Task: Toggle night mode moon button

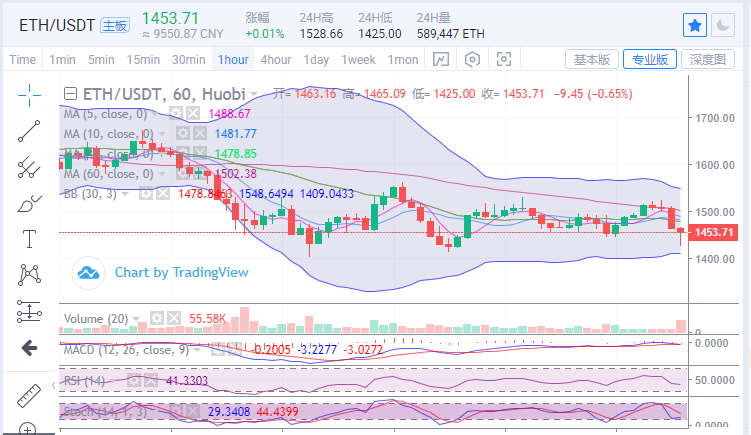Action: coord(723,25)
